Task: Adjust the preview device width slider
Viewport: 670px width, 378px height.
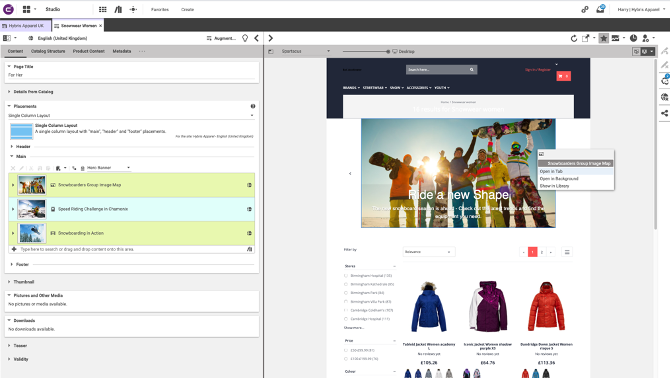Action: pos(388,51)
